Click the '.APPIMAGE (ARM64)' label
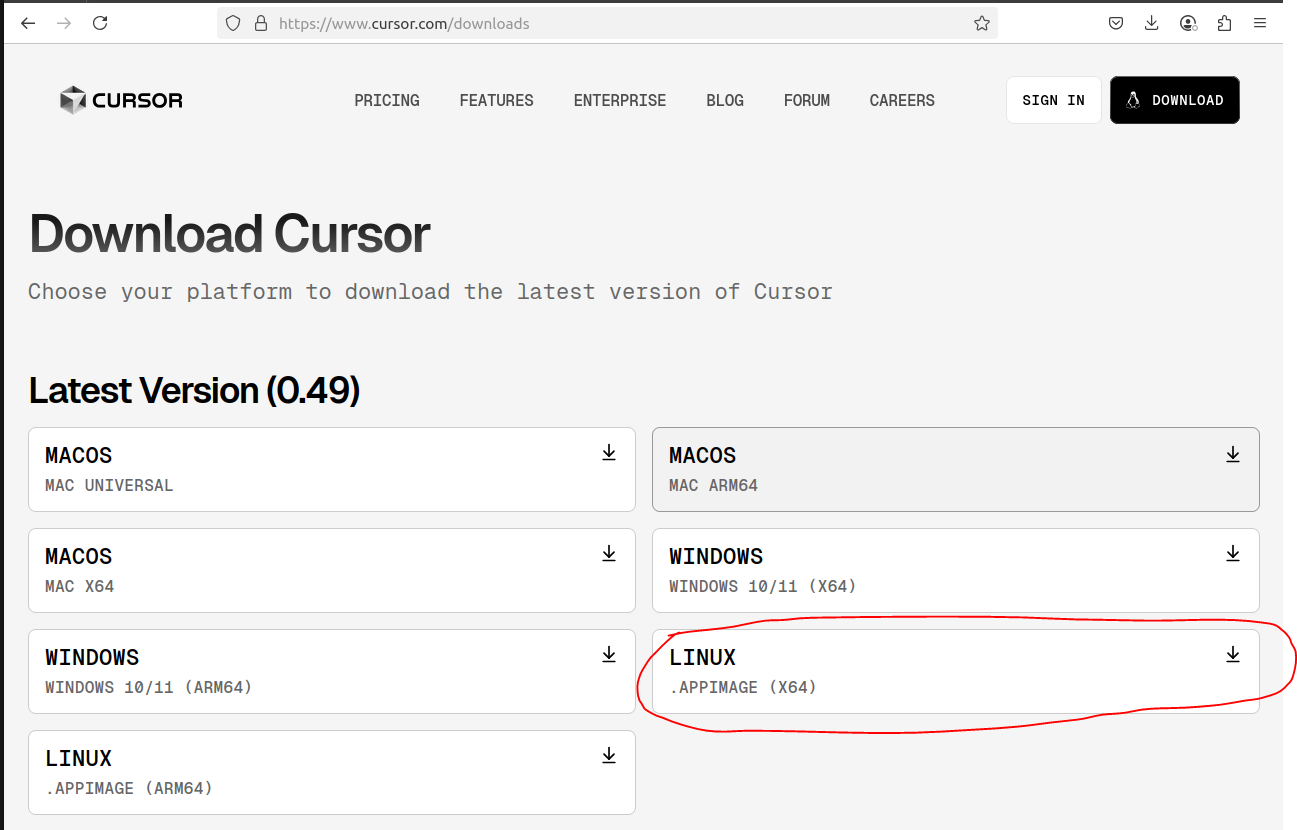This screenshot has height=830, width=1297. coord(129,788)
